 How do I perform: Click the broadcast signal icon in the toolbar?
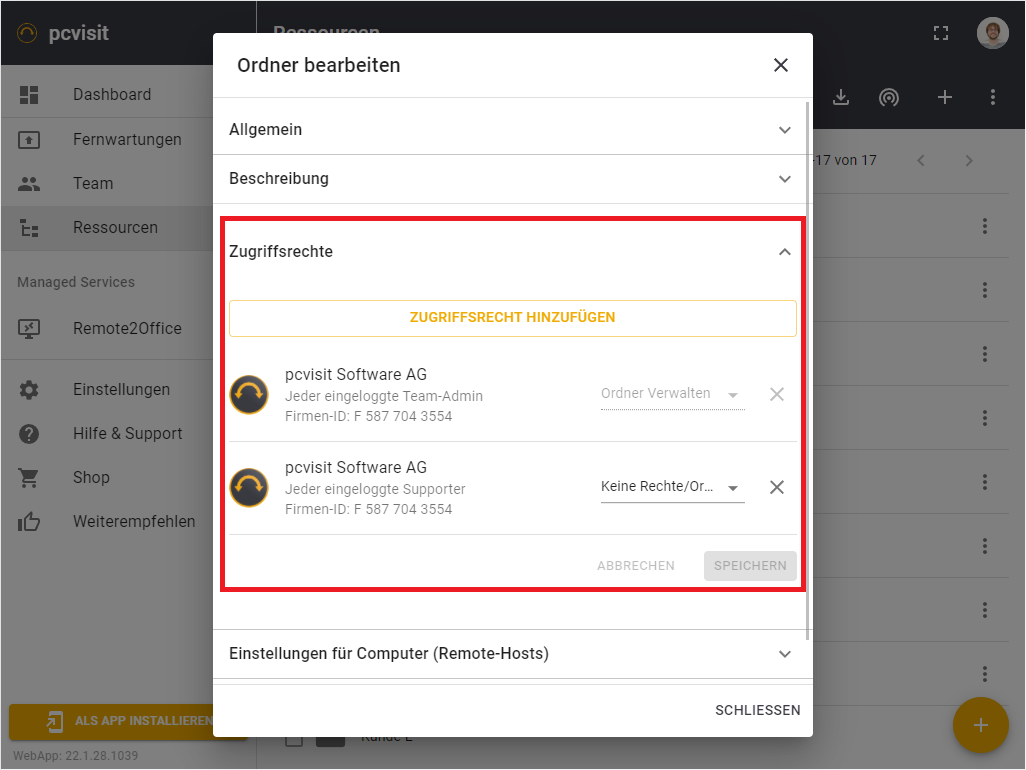(x=888, y=97)
